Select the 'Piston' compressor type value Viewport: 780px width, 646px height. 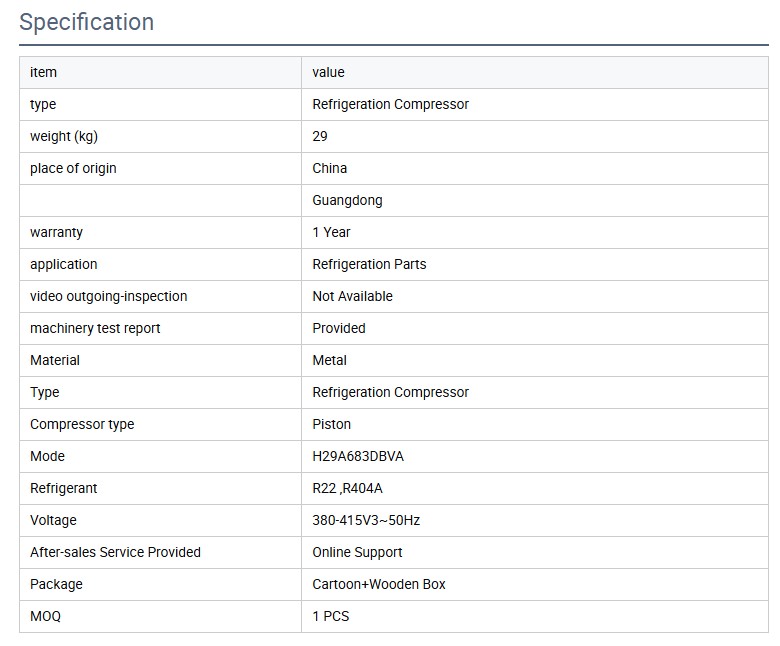[332, 424]
